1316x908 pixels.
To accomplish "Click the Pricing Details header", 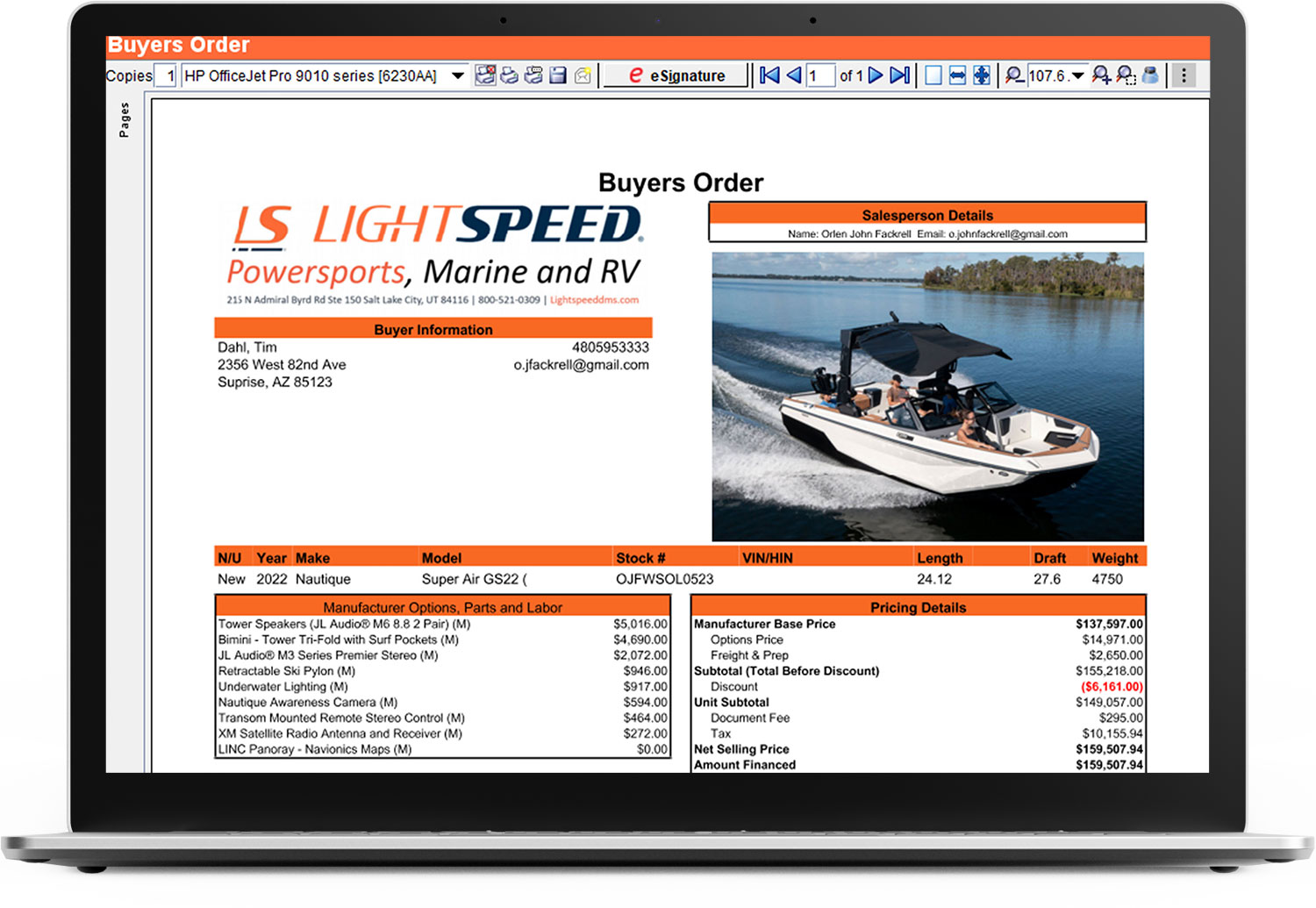I will (918, 607).
